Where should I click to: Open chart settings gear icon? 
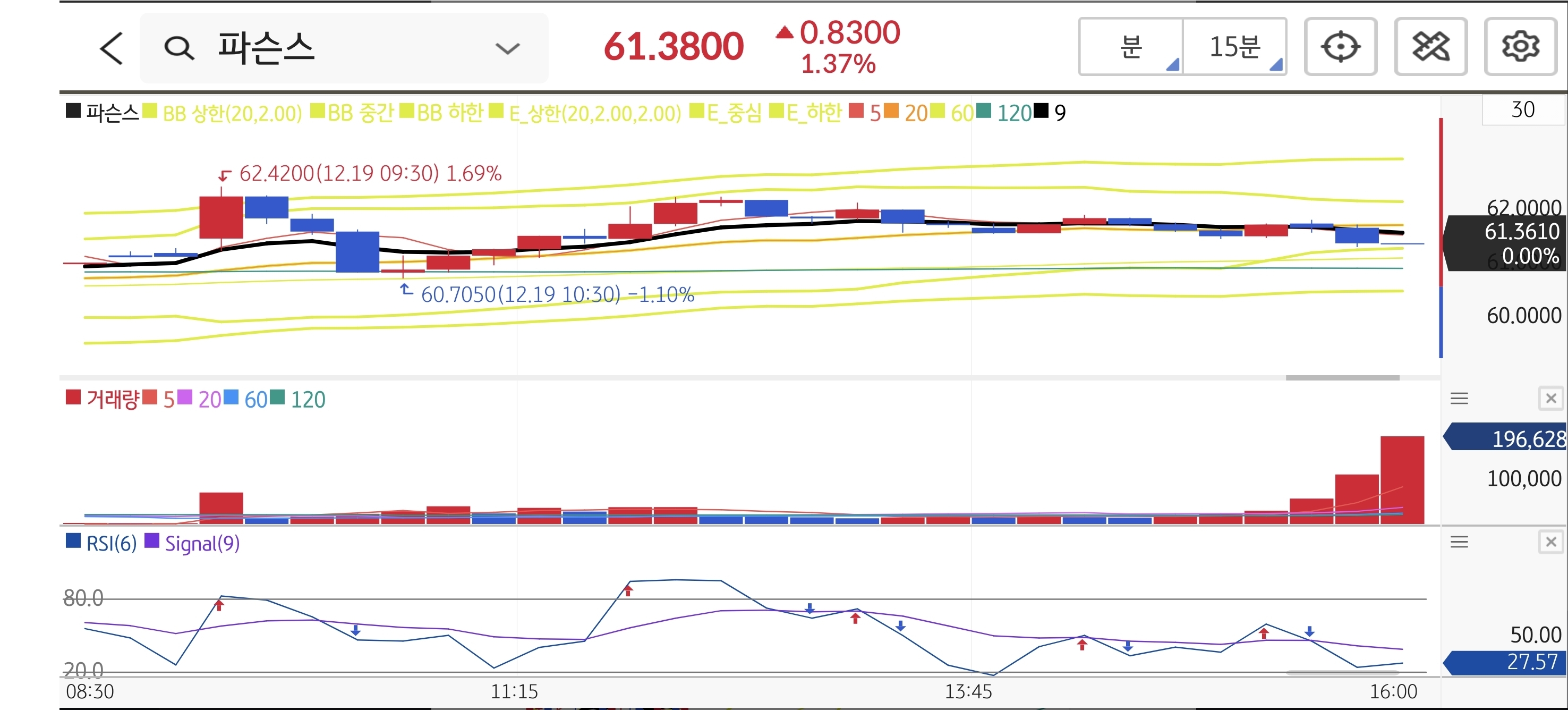pos(1520,47)
